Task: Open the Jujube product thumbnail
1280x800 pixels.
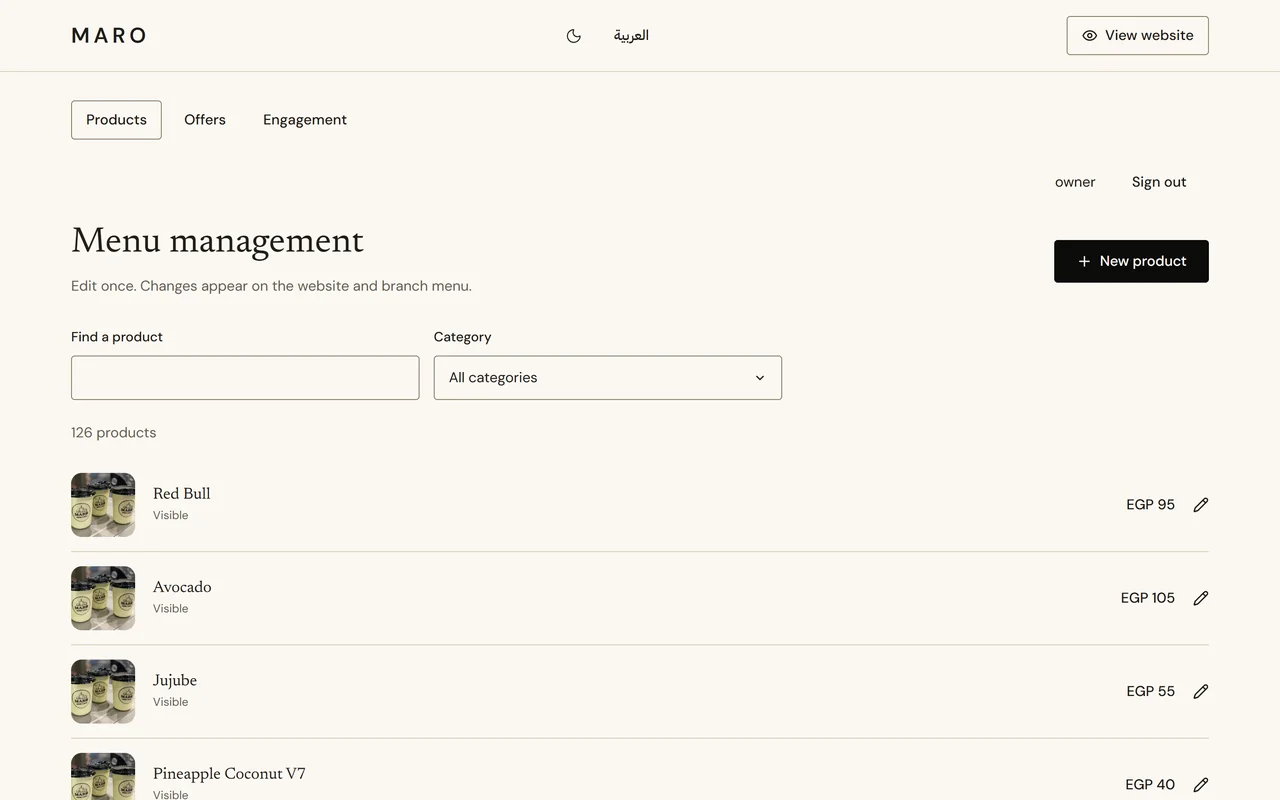Action: point(103,691)
